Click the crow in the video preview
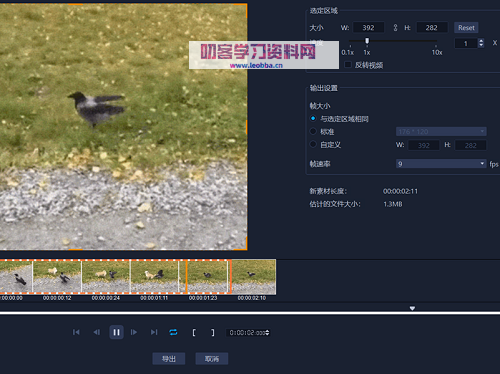500x374 pixels. (x=96, y=108)
